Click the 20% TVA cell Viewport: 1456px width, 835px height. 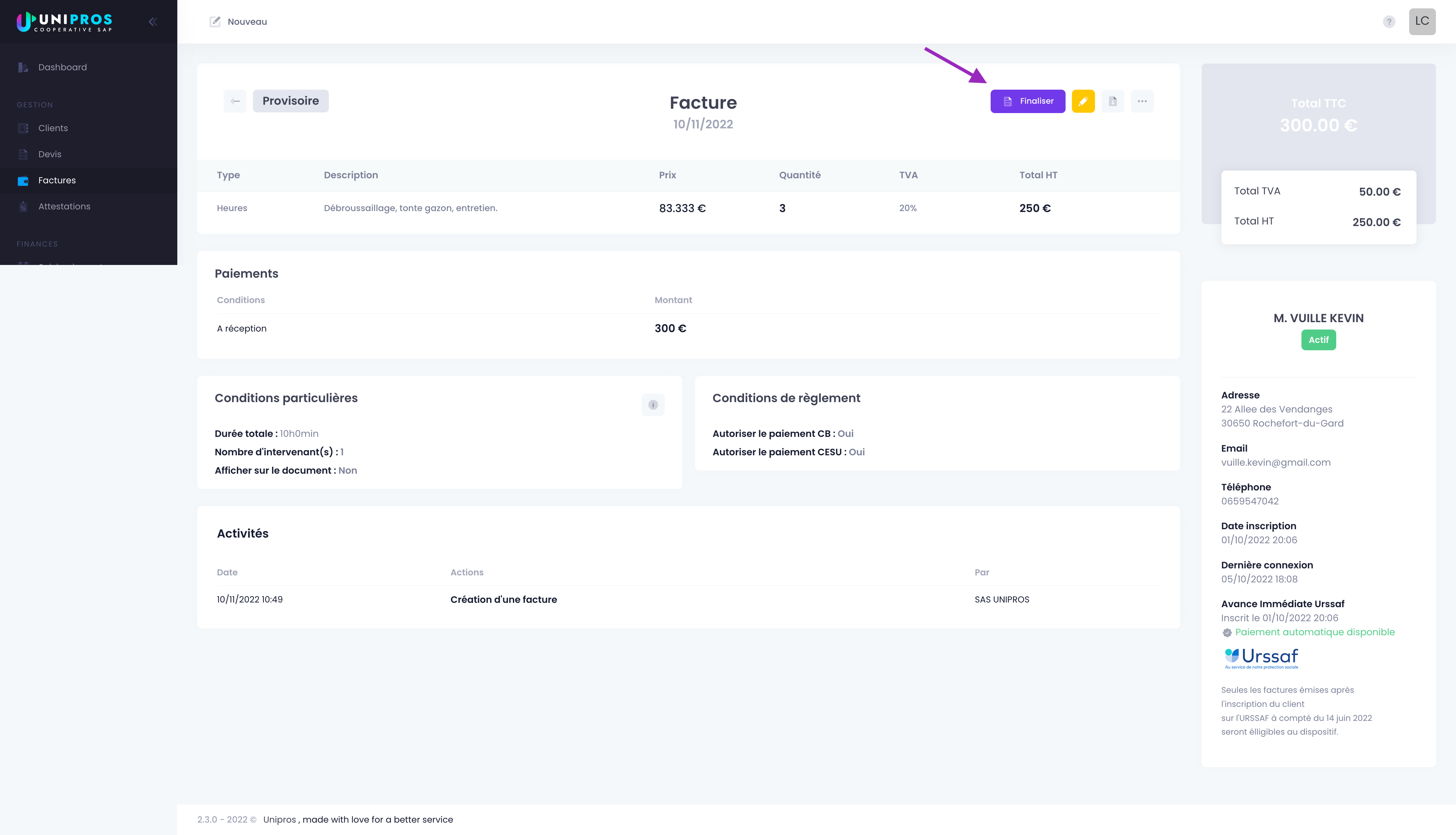(907, 208)
